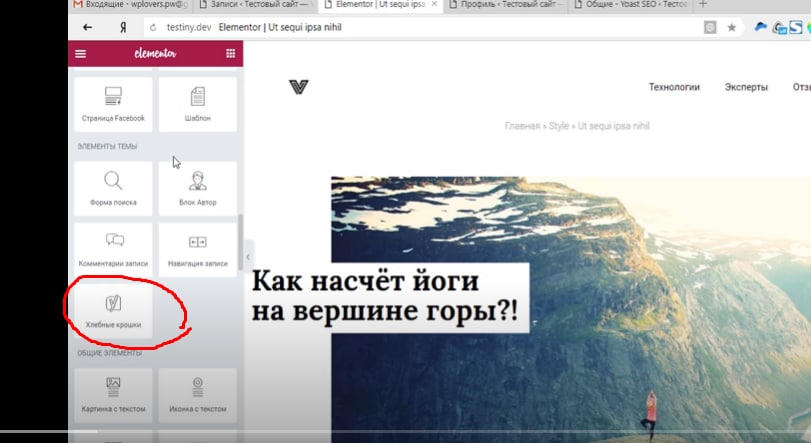Switch to Профиль ‹ Тестовый сайт tab
Image resolution: width=811 pixels, height=443 pixels.
pos(505,5)
